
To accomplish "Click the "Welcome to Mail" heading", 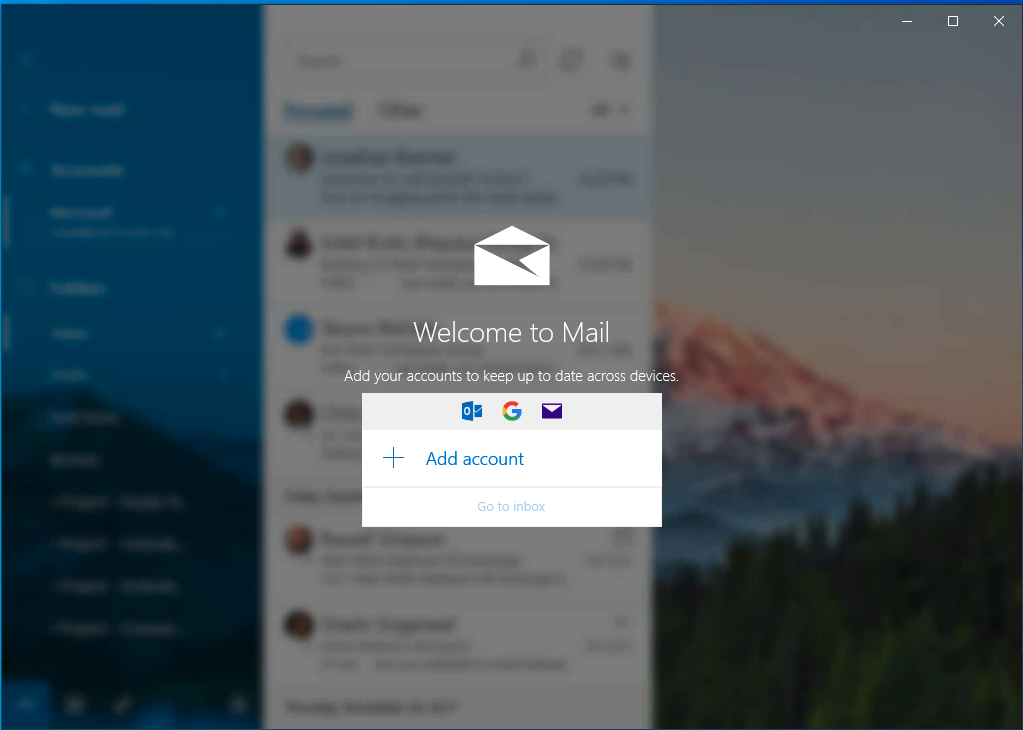I will tap(512, 333).
